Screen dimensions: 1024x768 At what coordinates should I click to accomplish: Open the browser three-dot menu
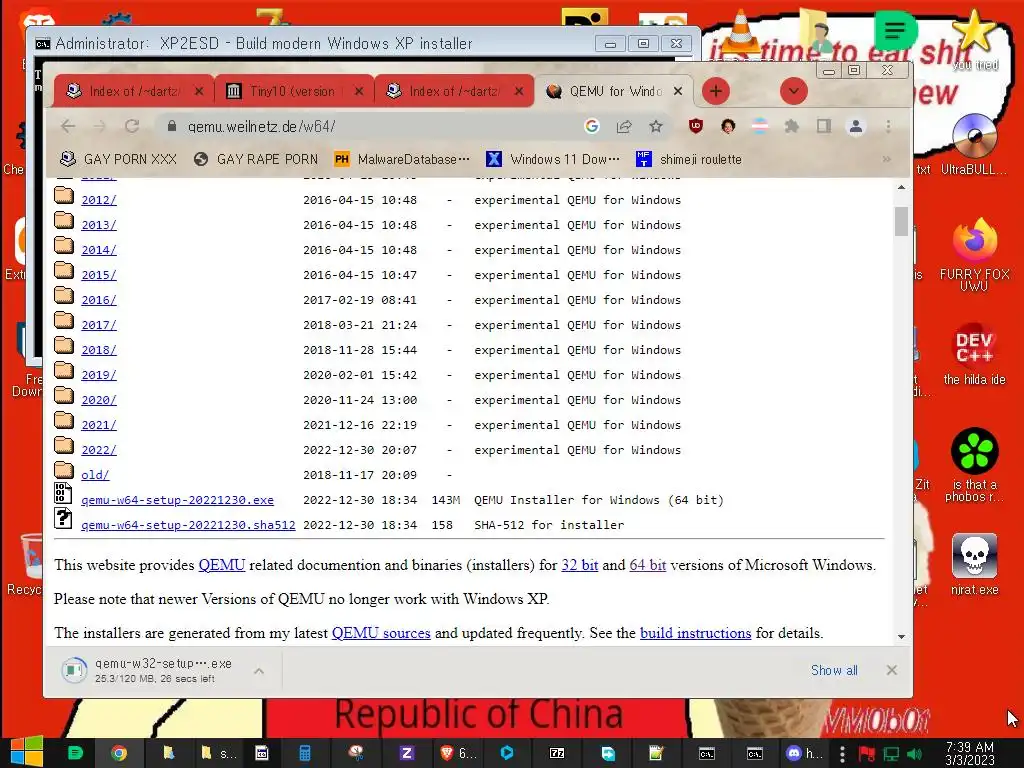tap(888, 126)
